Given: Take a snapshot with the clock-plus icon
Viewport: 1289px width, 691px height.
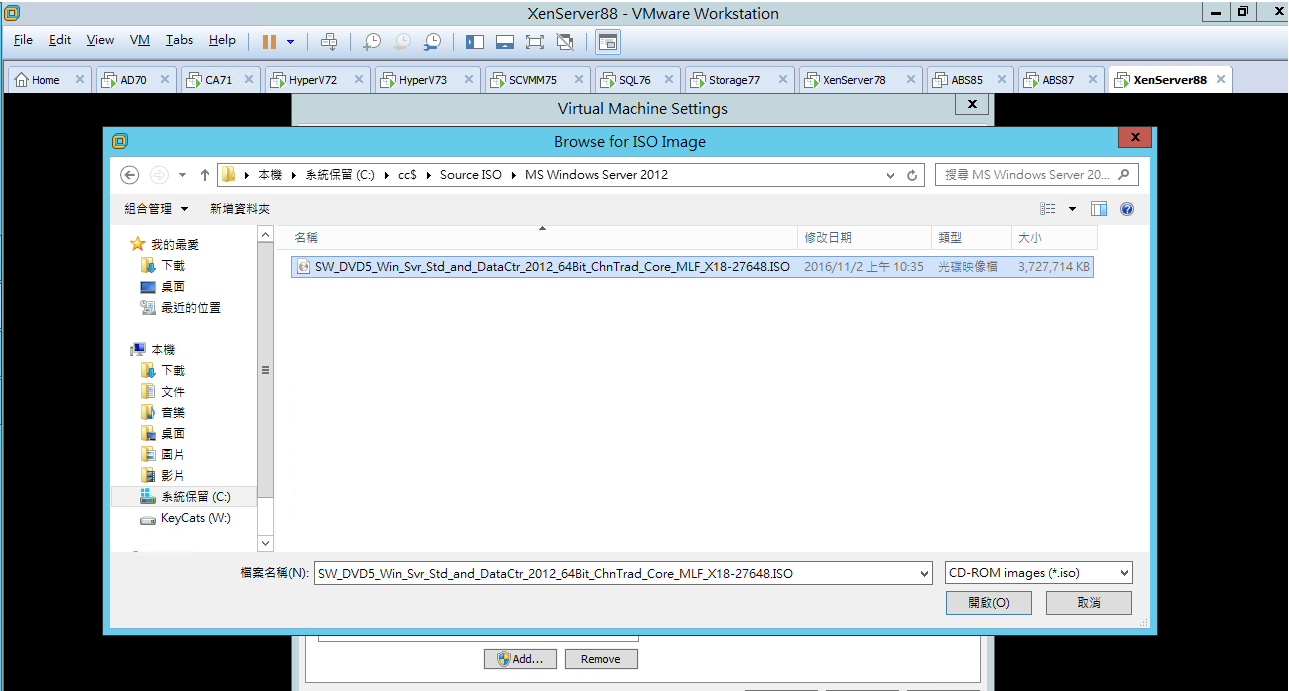Looking at the screenshot, I should (x=371, y=42).
